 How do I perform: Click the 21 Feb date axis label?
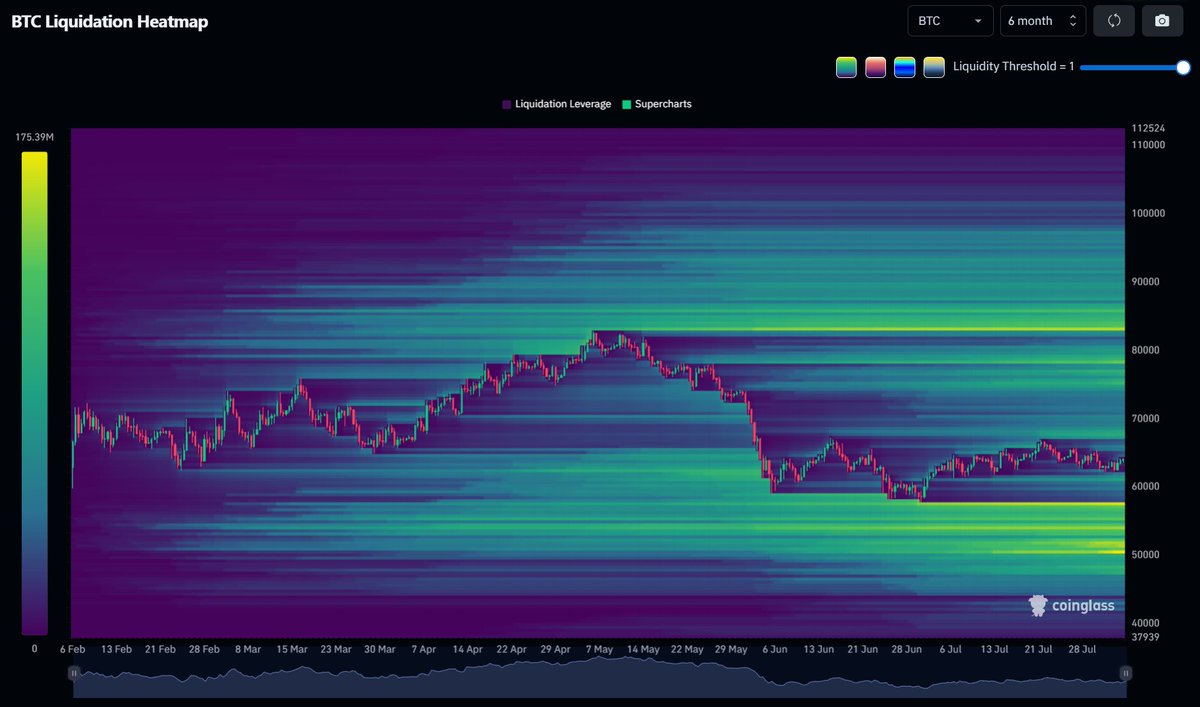[160, 649]
